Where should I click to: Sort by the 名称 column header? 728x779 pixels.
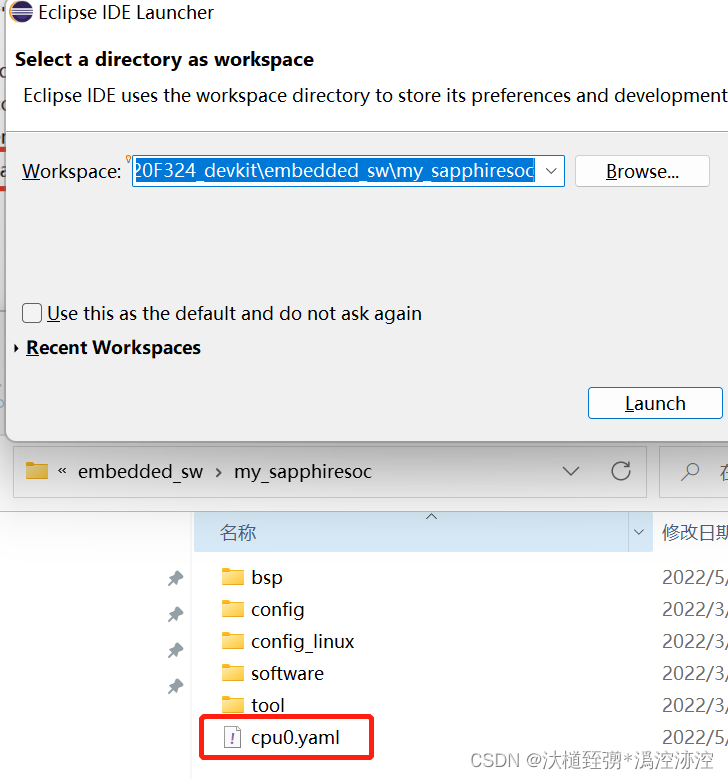point(411,532)
